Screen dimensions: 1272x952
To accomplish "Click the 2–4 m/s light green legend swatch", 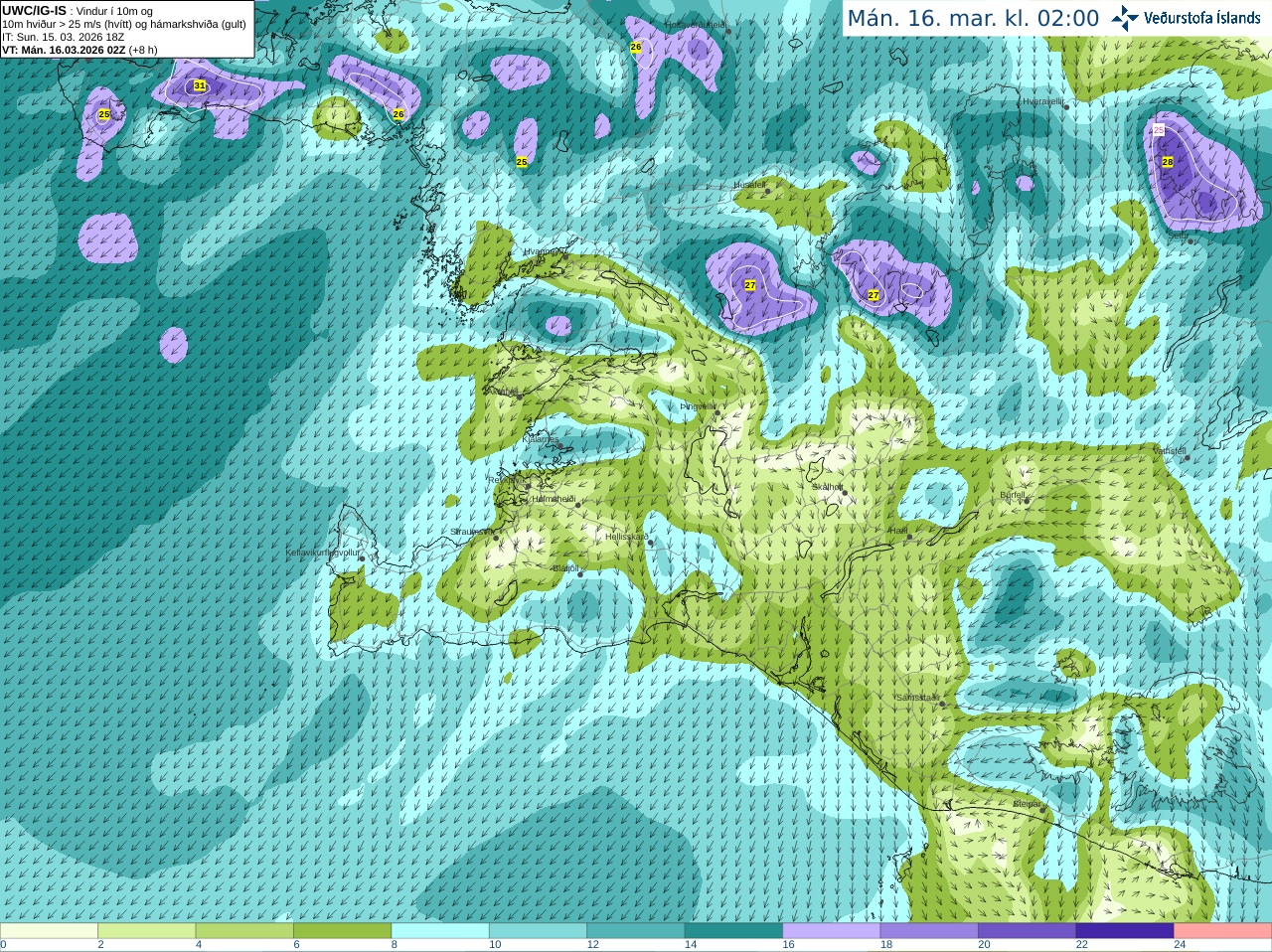I will (x=146, y=931).
